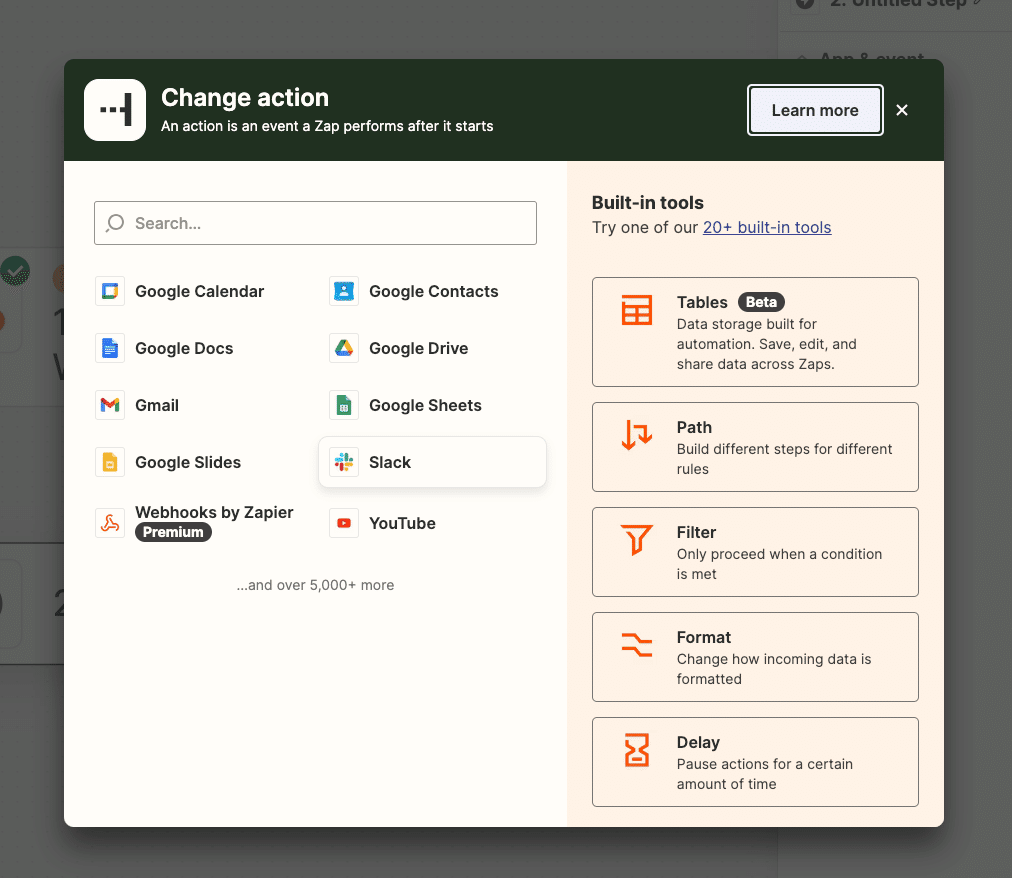Screen dimensions: 1012x878
Task: Click the Beta badge on Tables
Action: pyautogui.click(x=762, y=302)
